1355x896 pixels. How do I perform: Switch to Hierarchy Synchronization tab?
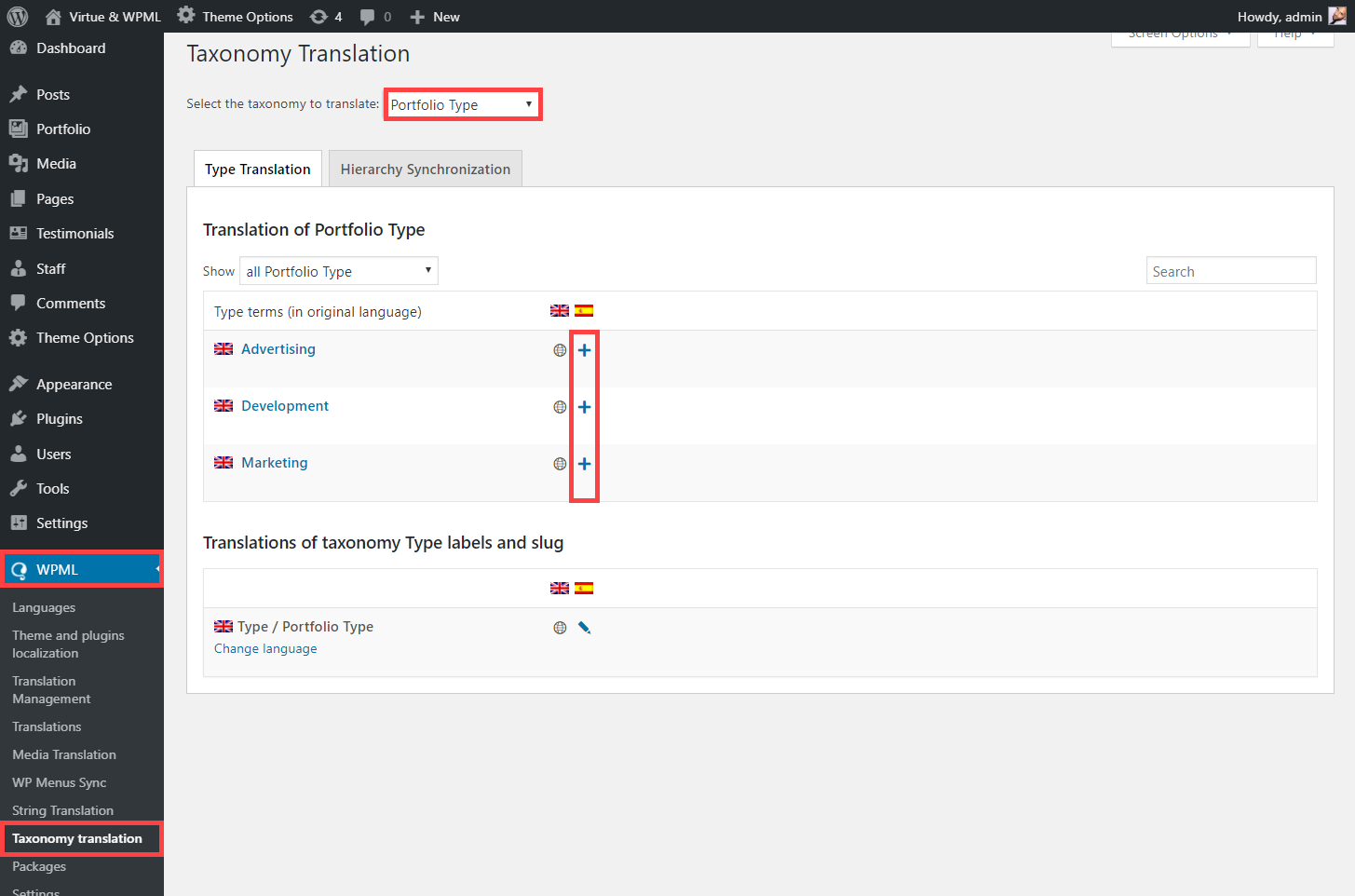coord(426,169)
